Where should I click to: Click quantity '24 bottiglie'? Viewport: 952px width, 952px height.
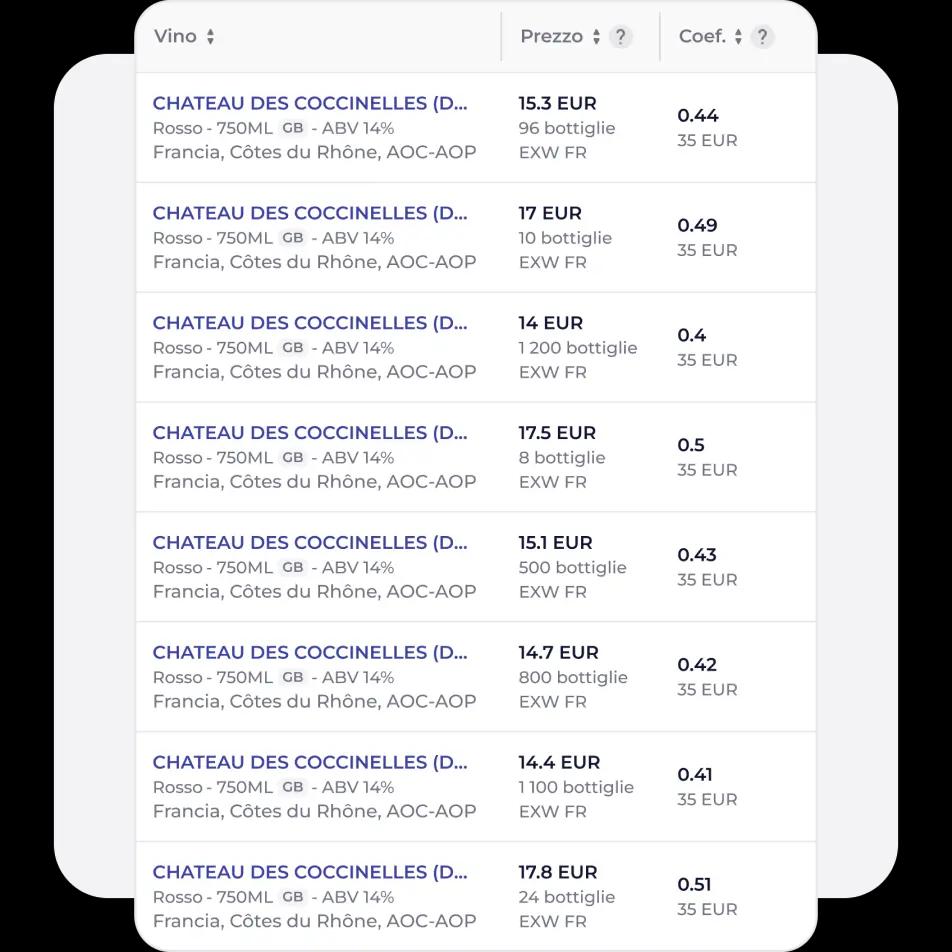coord(567,898)
